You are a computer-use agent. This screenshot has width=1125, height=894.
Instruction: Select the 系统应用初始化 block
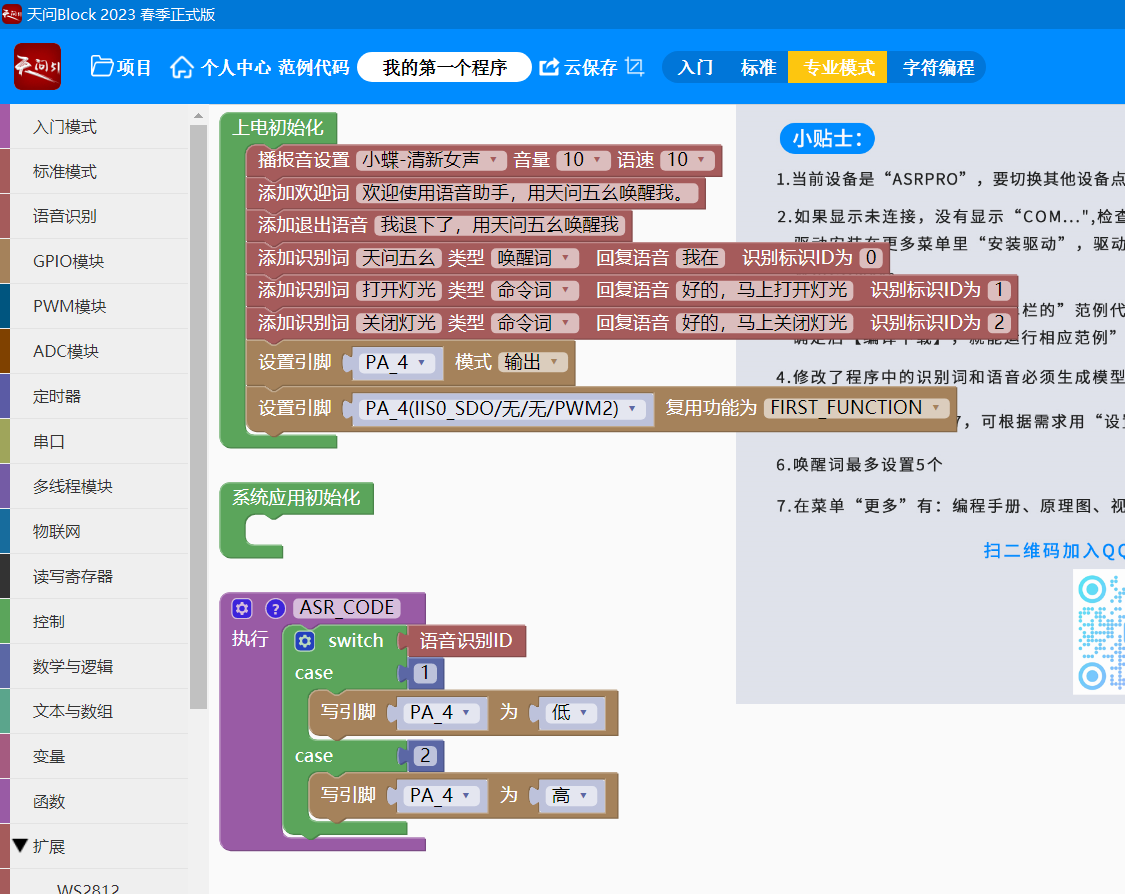click(x=296, y=498)
